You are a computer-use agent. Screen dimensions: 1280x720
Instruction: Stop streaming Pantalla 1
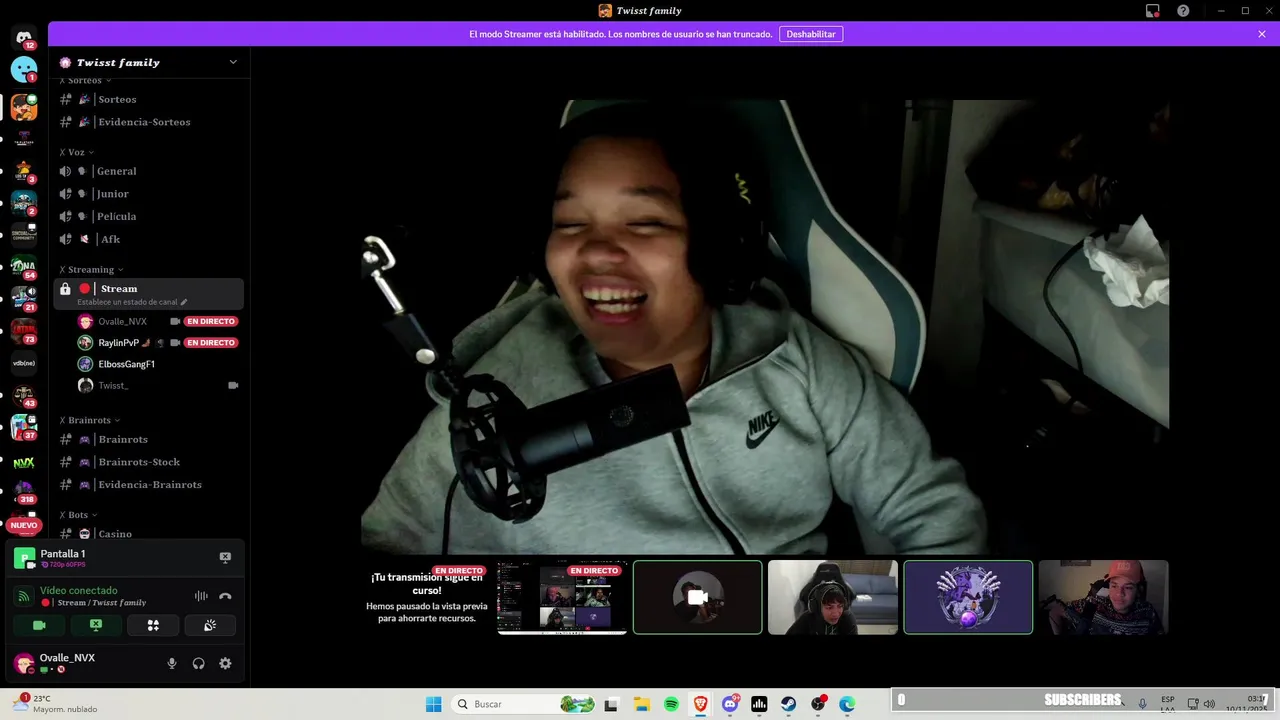pos(225,557)
